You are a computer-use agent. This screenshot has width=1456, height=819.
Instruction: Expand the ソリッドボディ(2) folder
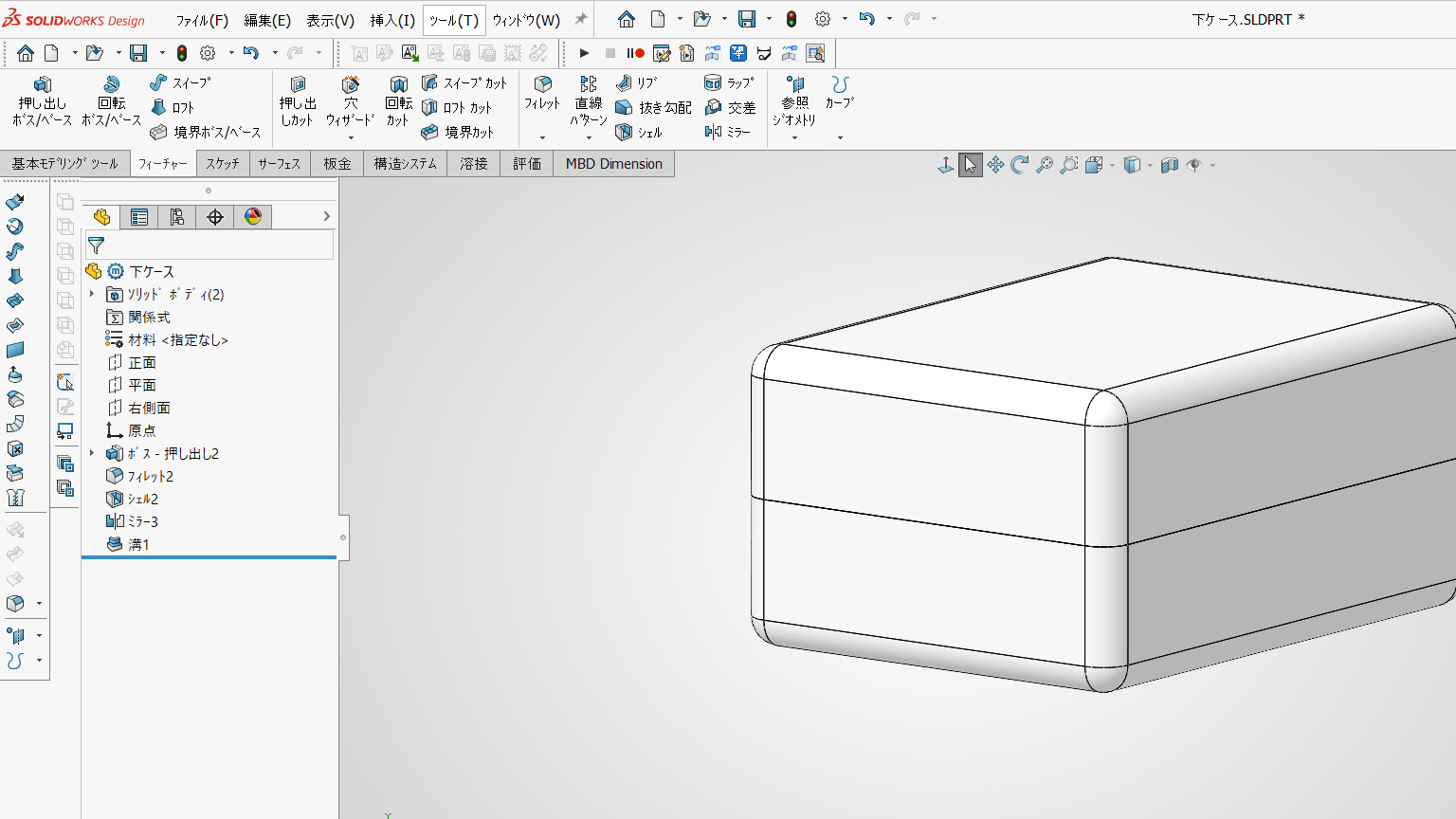point(92,295)
